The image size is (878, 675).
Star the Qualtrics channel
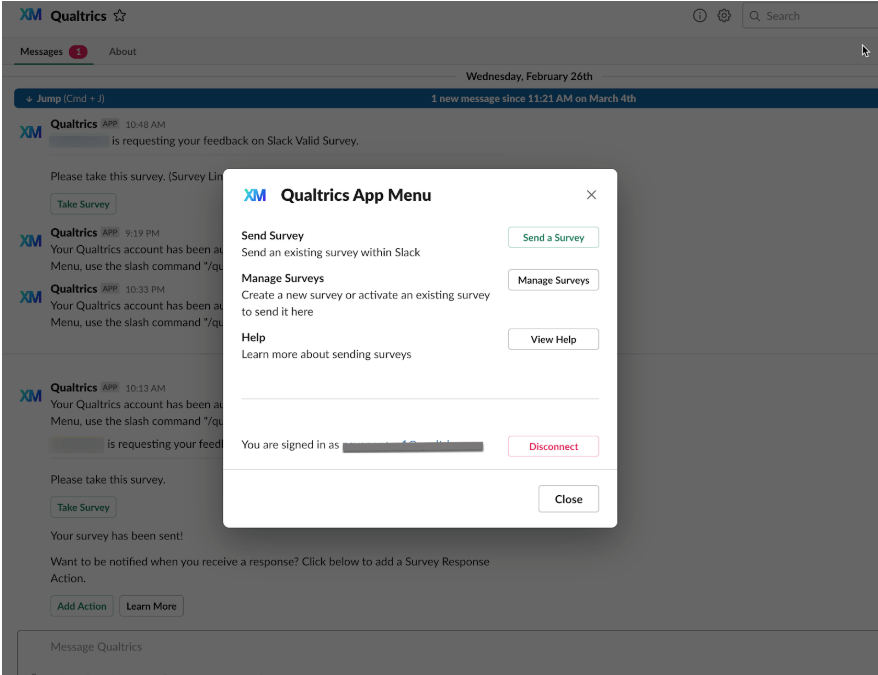pos(119,16)
